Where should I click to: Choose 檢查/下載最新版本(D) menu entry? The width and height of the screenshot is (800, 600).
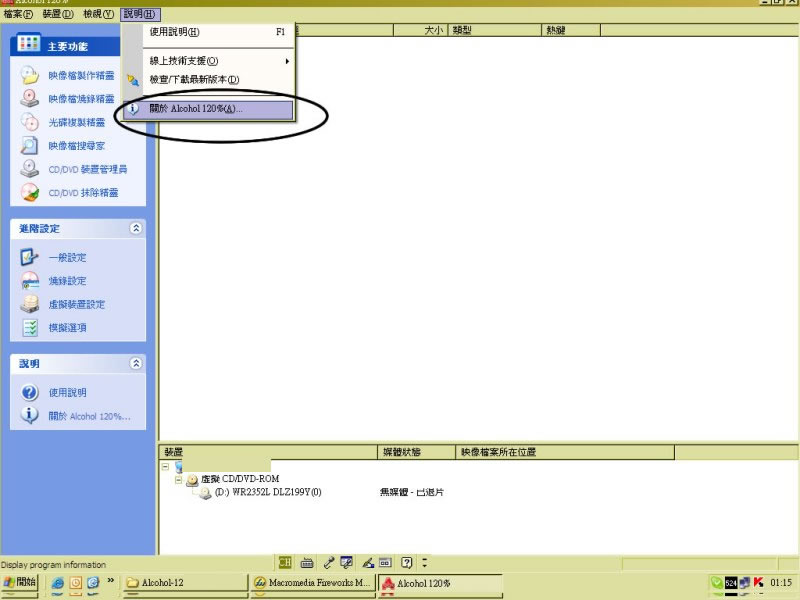[219, 80]
